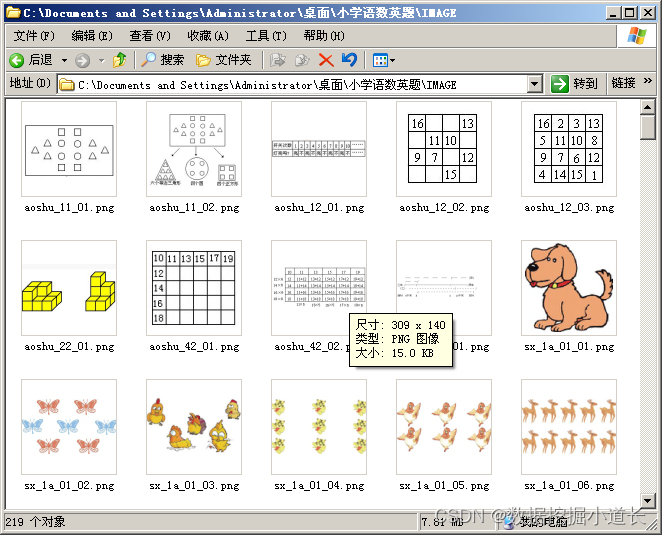Click the vertical scrollbar thumb
This screenshot has width=662, height=535.
(647, 127)
